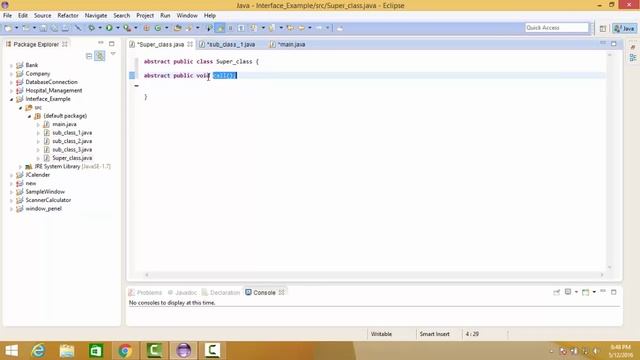Click the Open Console icon
Screen dimensions: 640x360
coord(586,292)
